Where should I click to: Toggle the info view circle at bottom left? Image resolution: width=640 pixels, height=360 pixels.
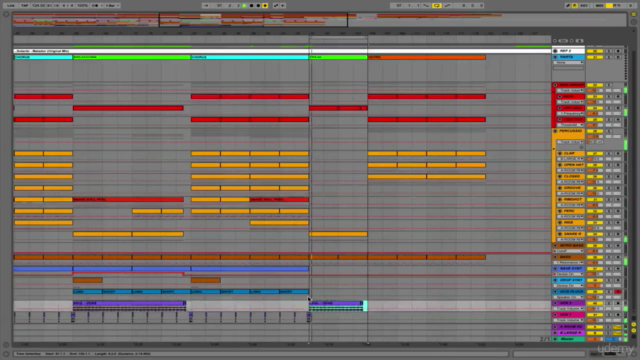tap(6, 354)
